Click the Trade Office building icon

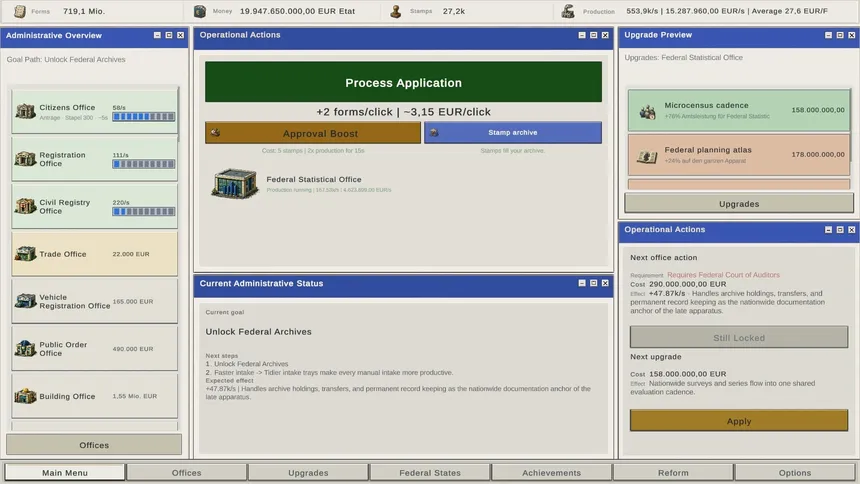[25, 254]
